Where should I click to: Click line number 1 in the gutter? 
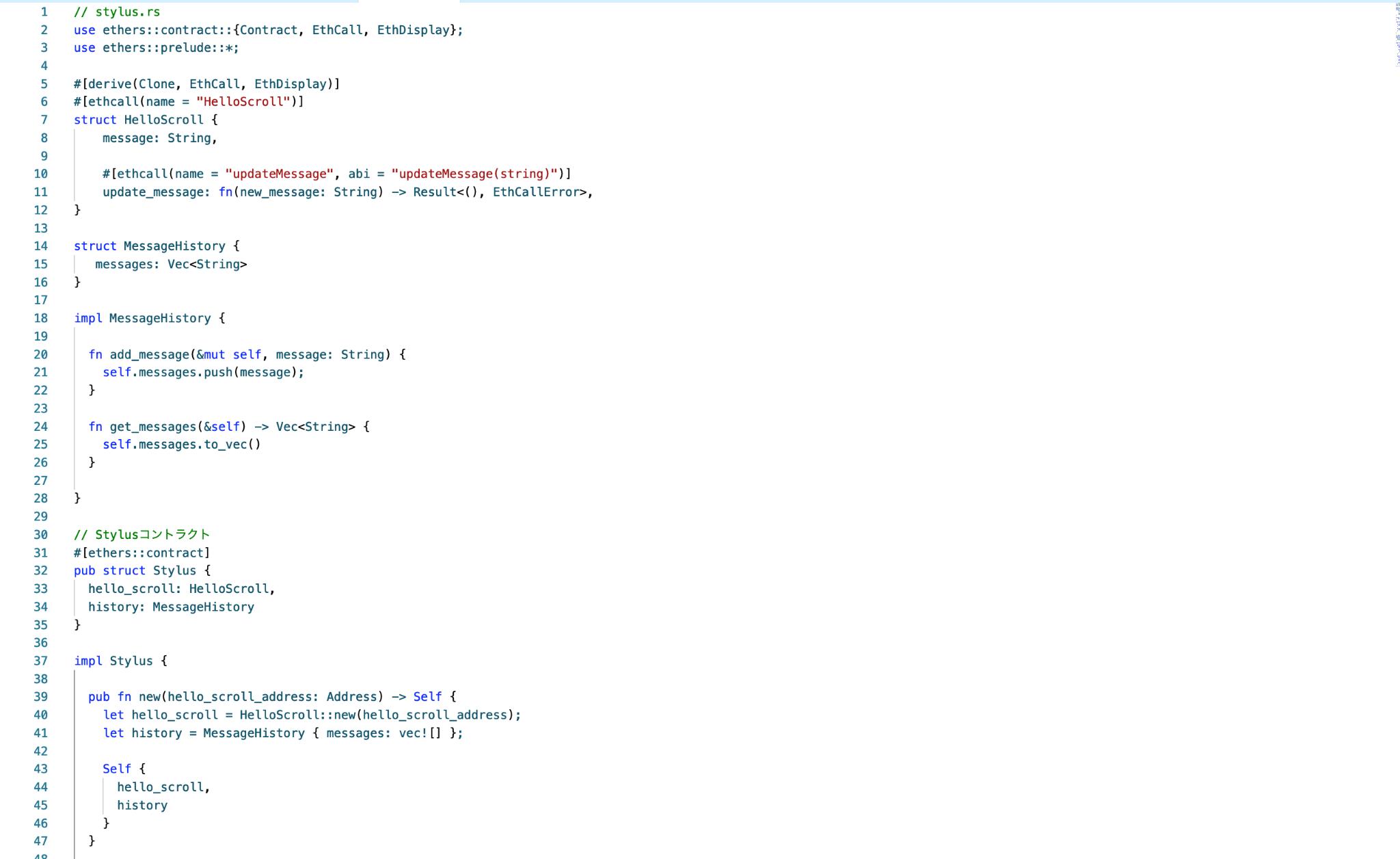pos(44,12)
